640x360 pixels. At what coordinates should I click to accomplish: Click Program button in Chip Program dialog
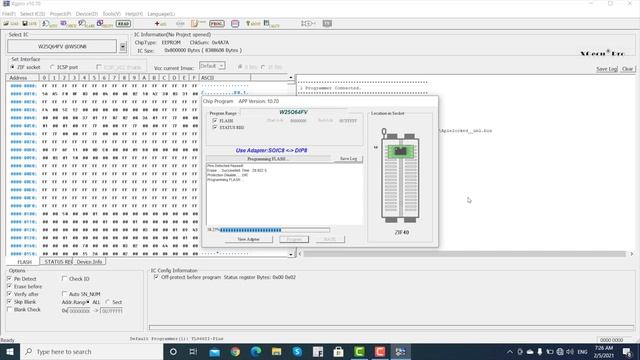pyautogui.click(x=294, y=239)
